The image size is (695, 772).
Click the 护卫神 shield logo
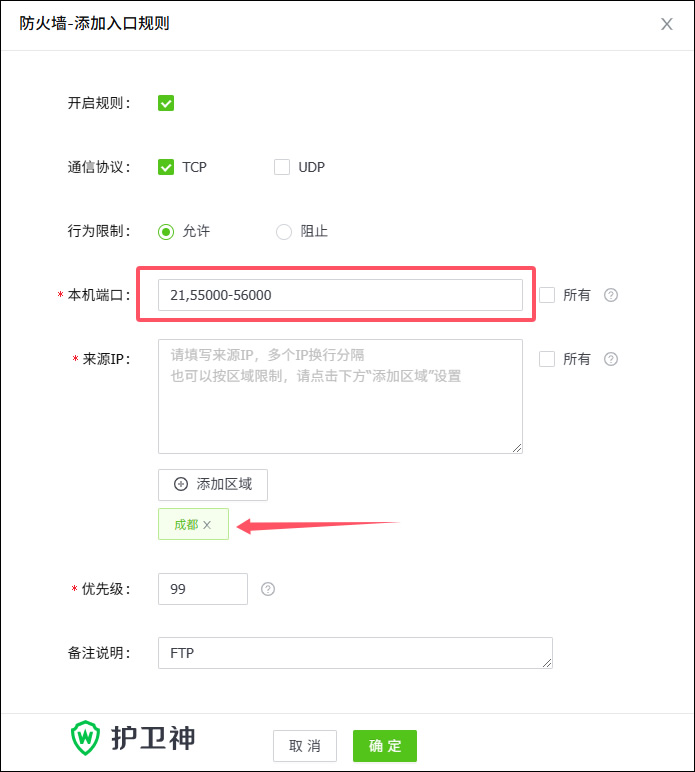(x=85, y=738)
